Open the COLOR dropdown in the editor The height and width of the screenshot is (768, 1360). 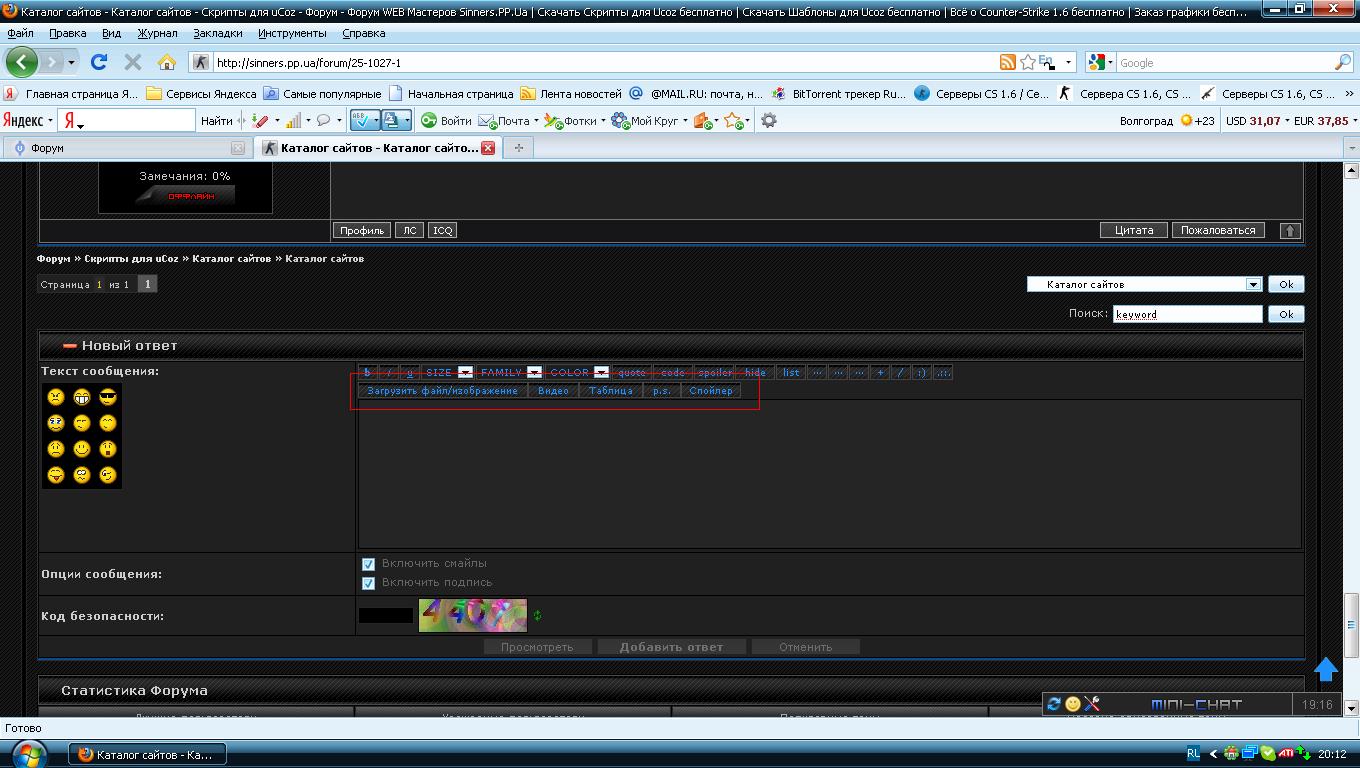[601, 372]
